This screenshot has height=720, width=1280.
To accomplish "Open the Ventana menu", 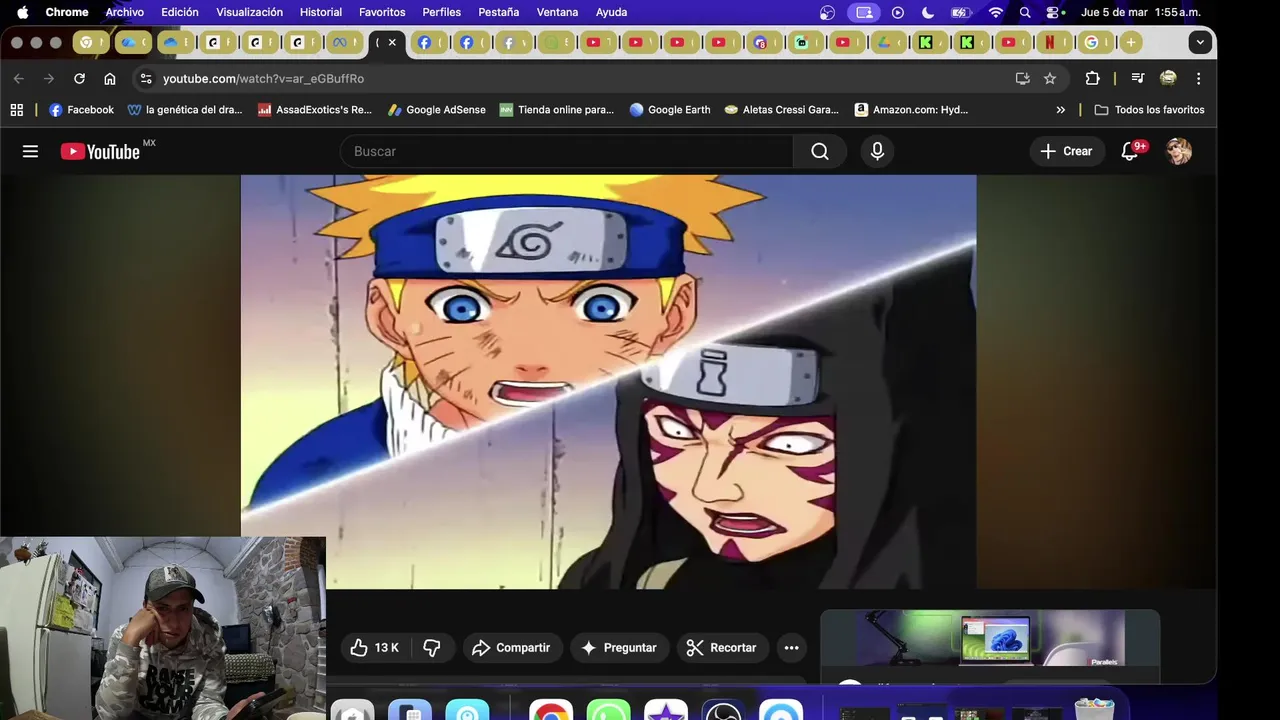I will (x=557, y=12).
